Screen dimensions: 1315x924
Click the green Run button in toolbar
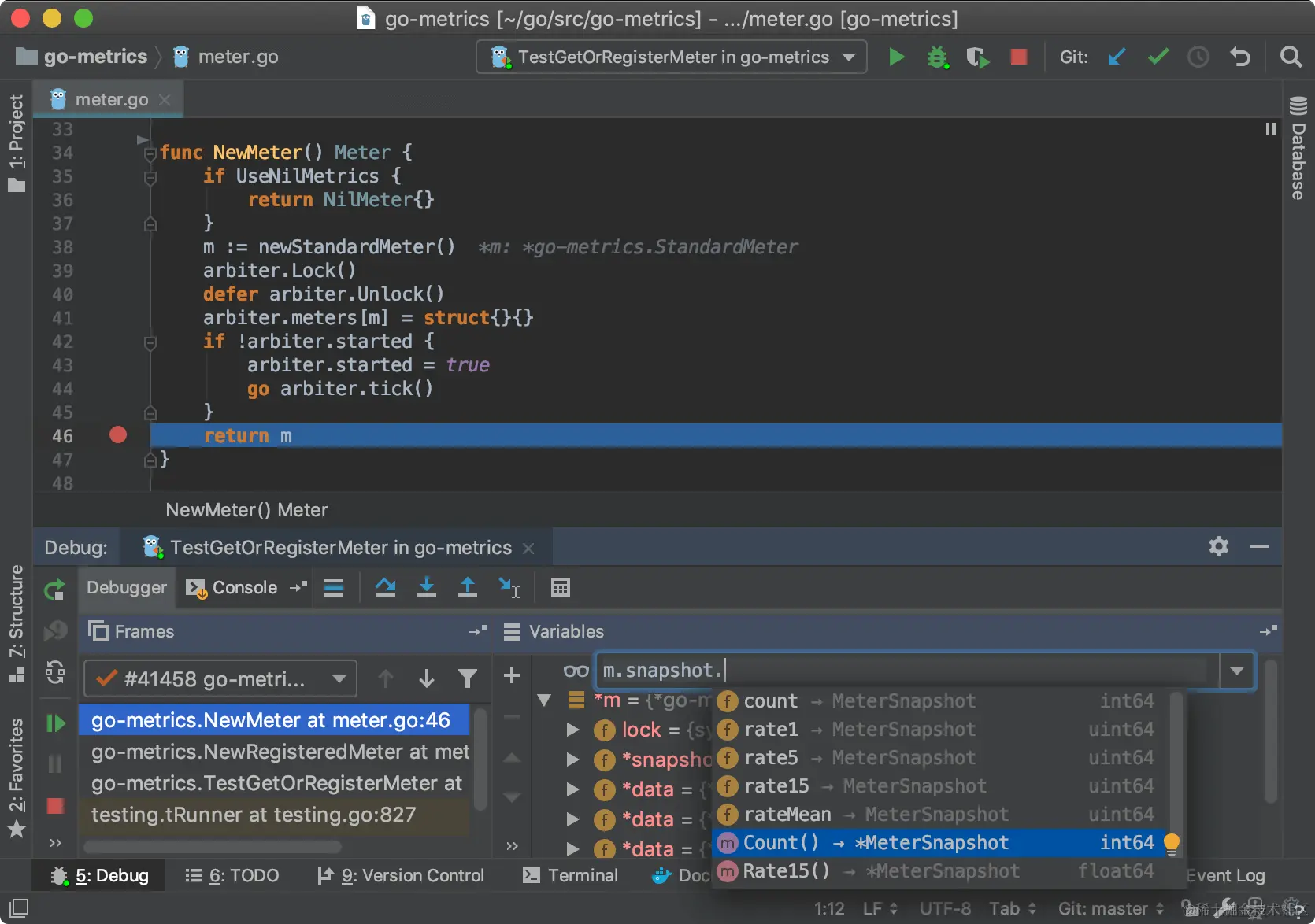point(896,57)
